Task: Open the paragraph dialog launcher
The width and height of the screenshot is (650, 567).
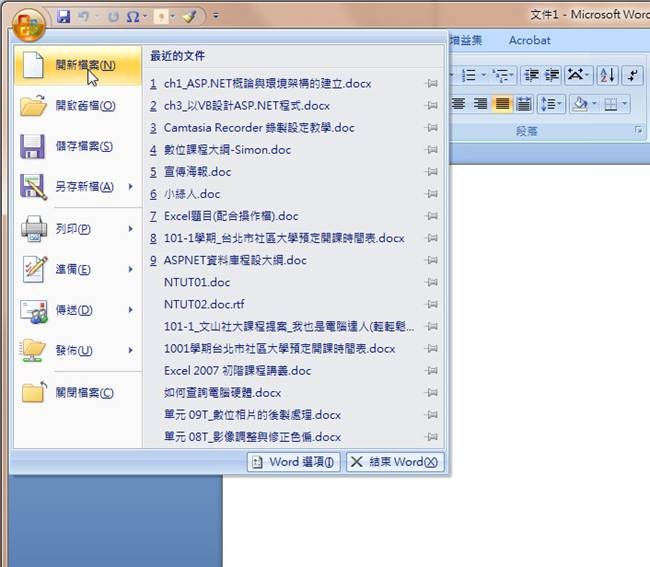Action: 638,130
